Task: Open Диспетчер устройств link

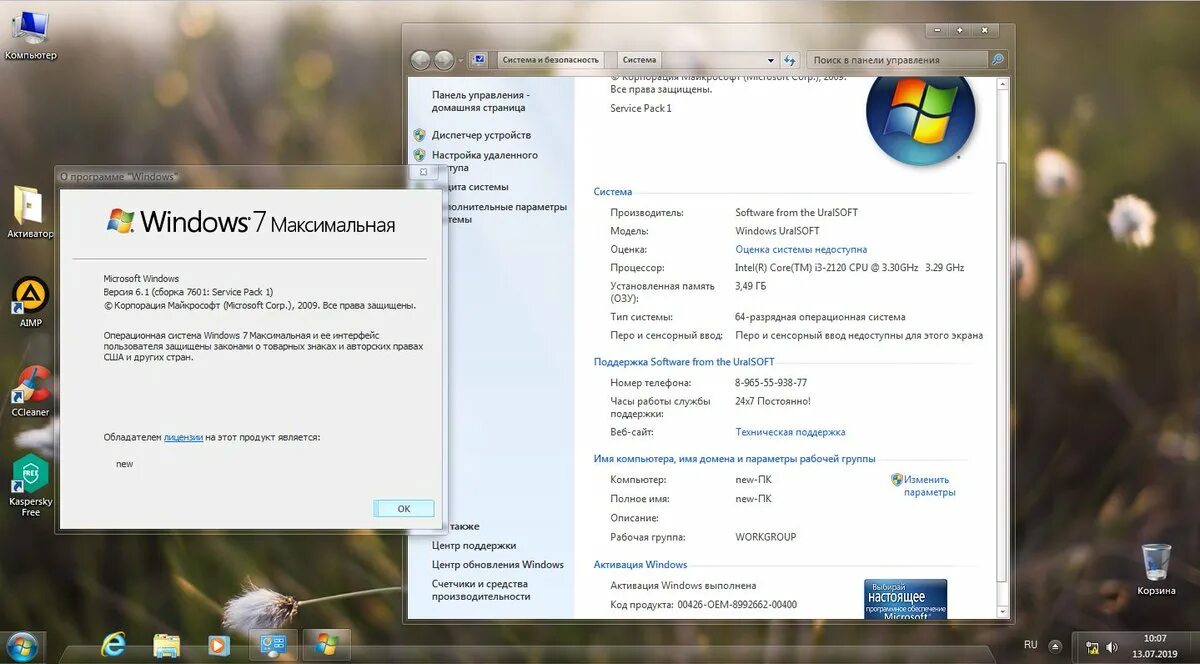Action: 481,135
